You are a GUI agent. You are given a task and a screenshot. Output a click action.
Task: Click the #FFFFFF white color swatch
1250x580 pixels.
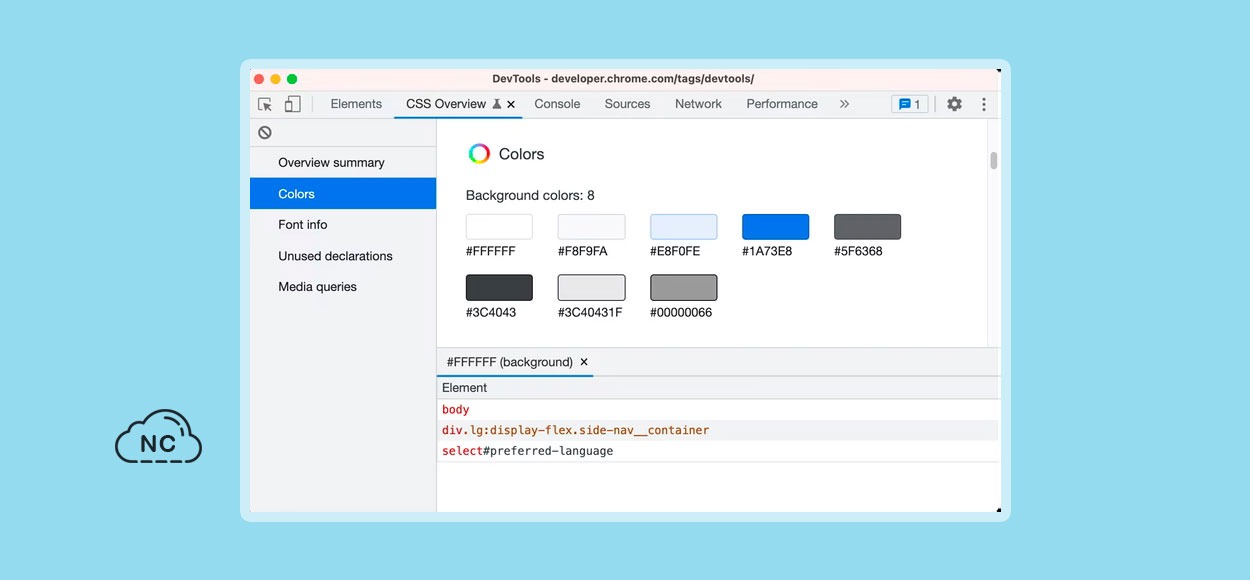point(499,227)
